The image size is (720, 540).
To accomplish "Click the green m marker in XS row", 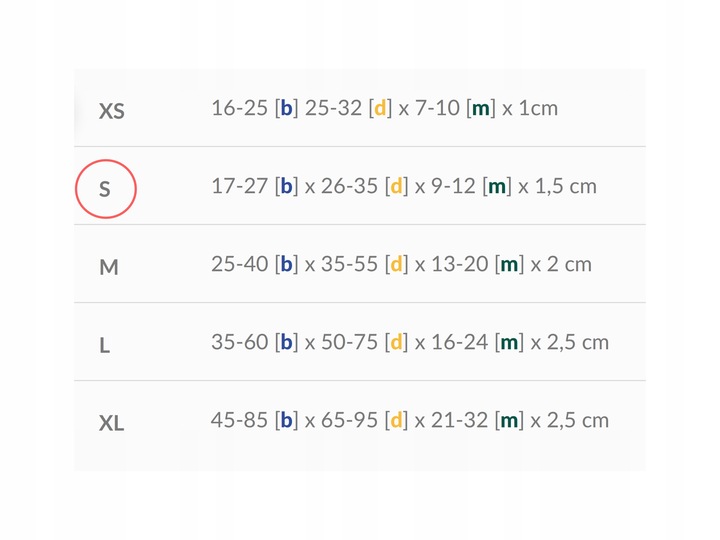I will click(481, 108).
